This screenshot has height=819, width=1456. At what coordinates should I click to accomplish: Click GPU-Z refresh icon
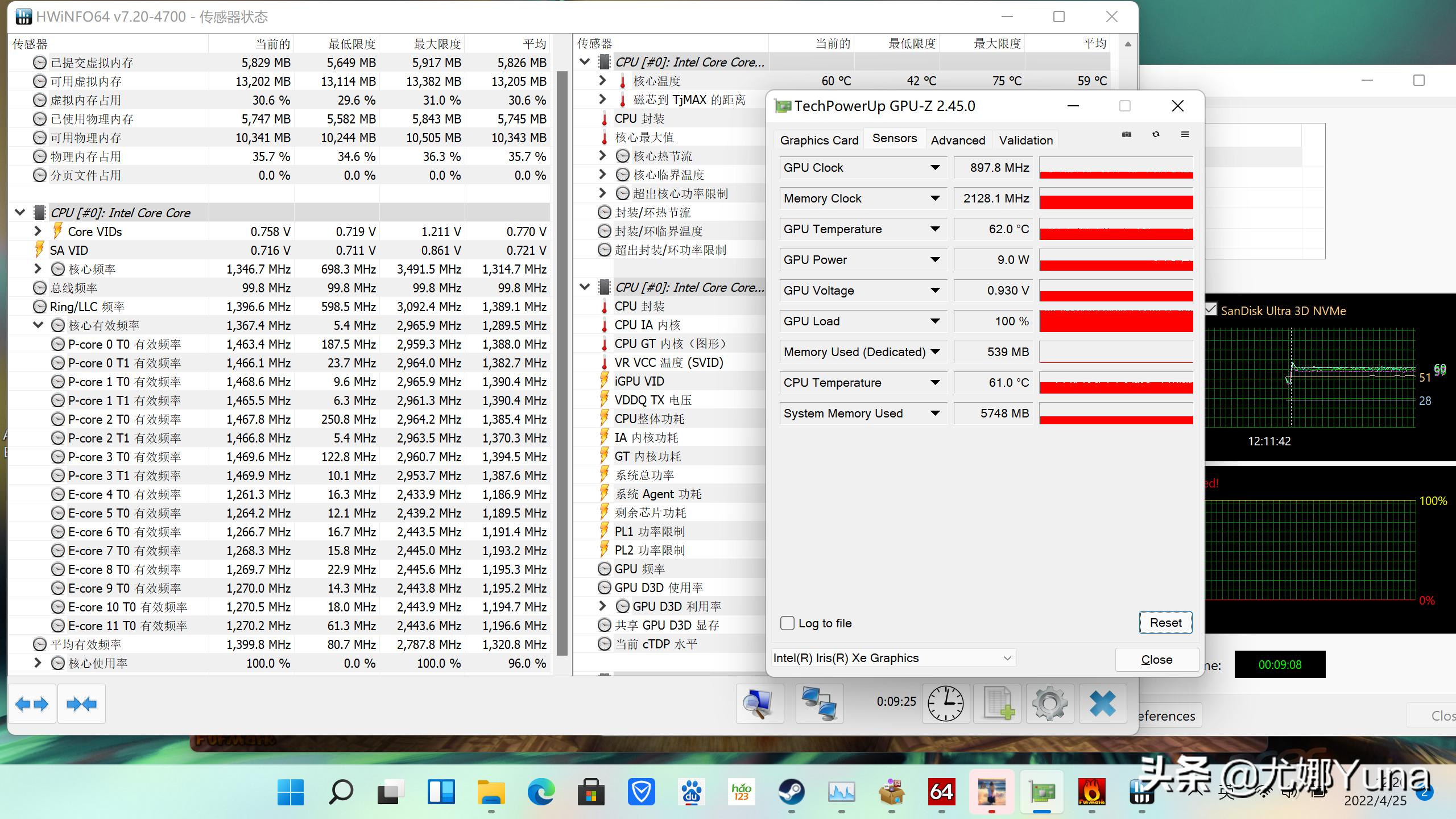click(1156, 134)
